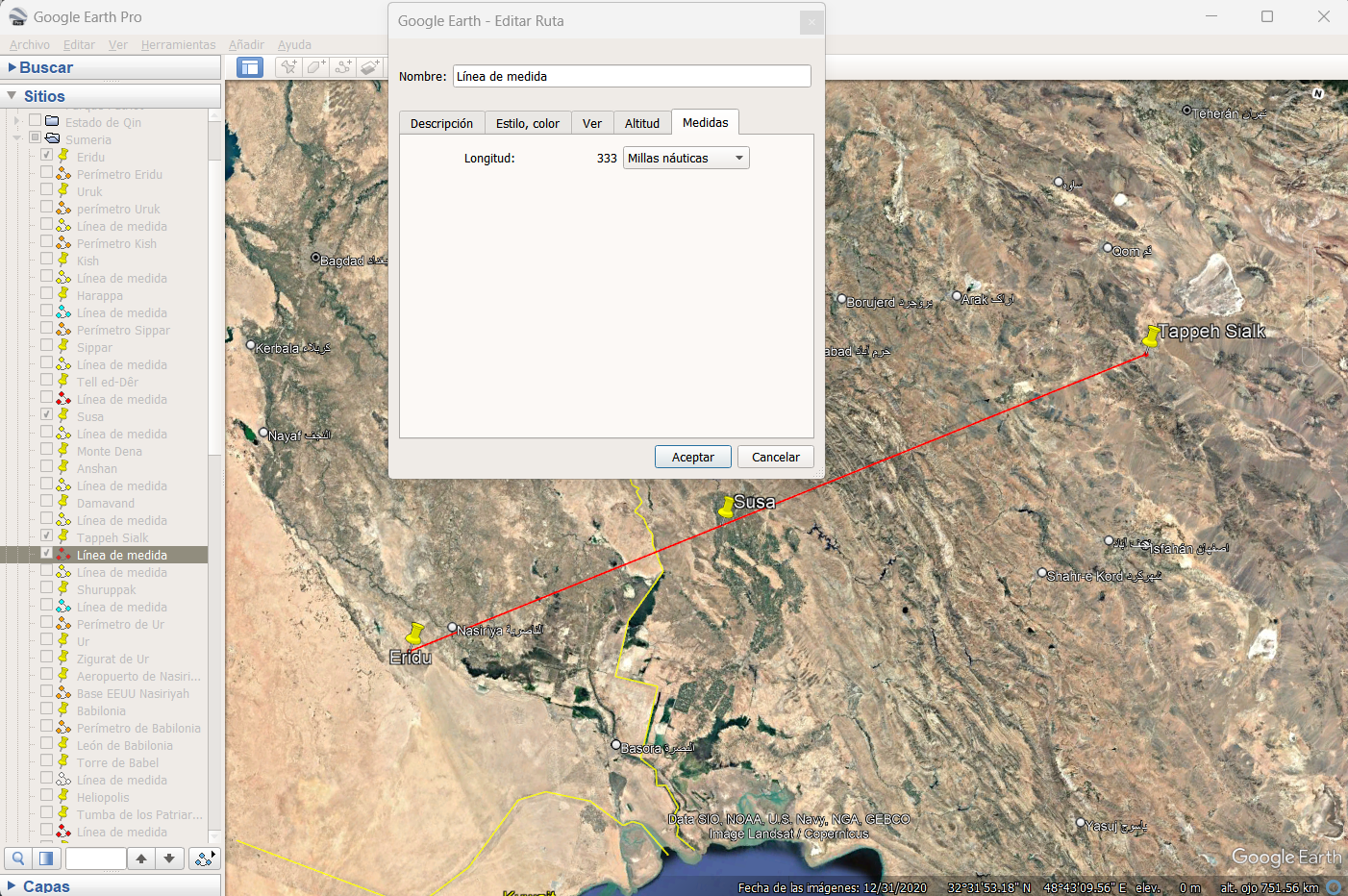Click the red path icon of selected Línea de medida
1348x896 pixels.
(63, 555)
